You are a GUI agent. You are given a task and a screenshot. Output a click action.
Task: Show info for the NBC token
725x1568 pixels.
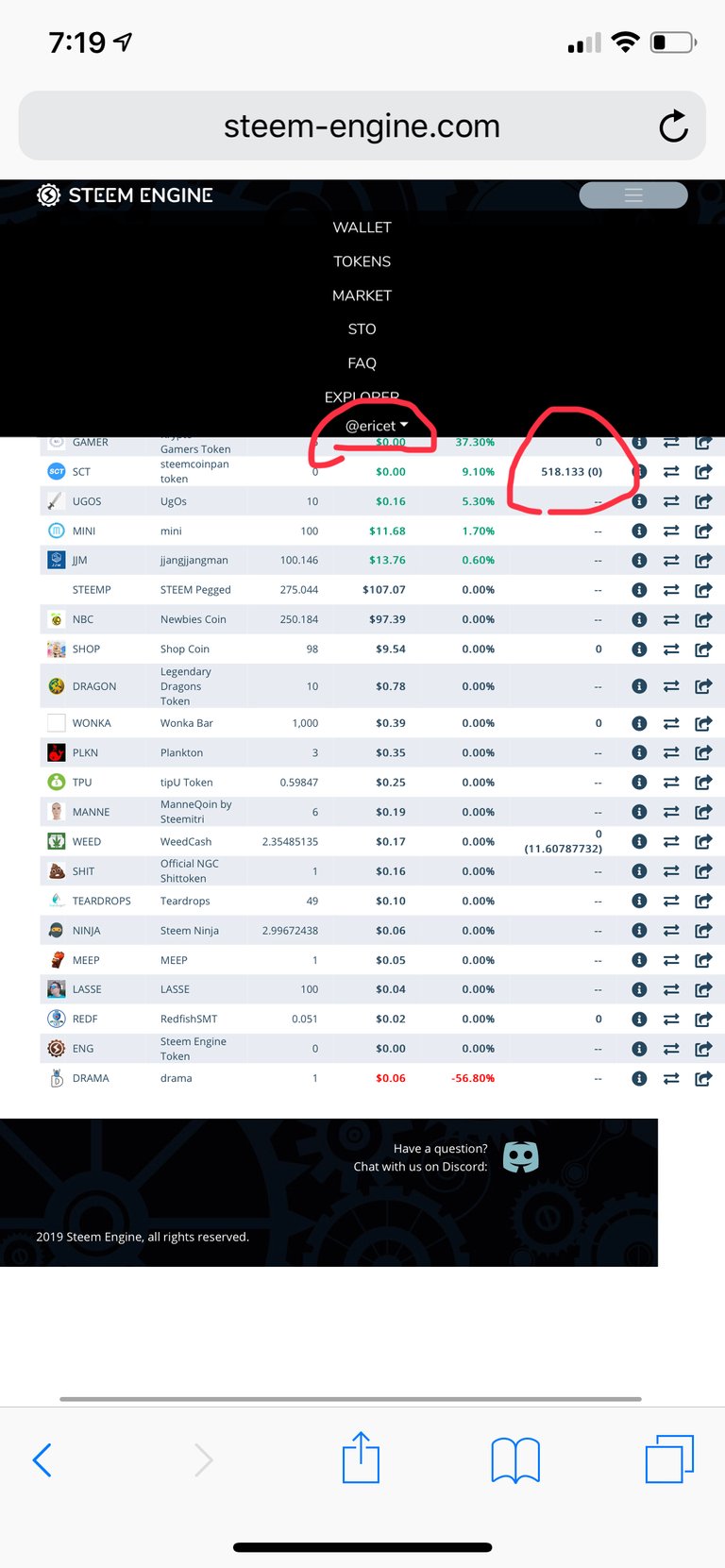(x=639, y=619)
